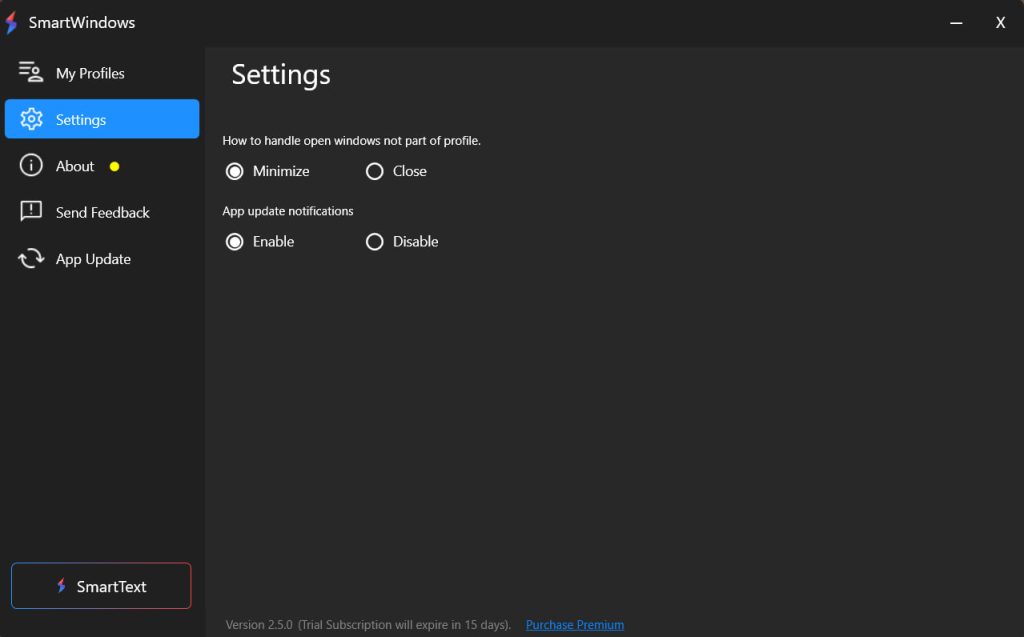Click the App Update refresh arrows icon
The image size is (1024, 637).
point(31,259)
